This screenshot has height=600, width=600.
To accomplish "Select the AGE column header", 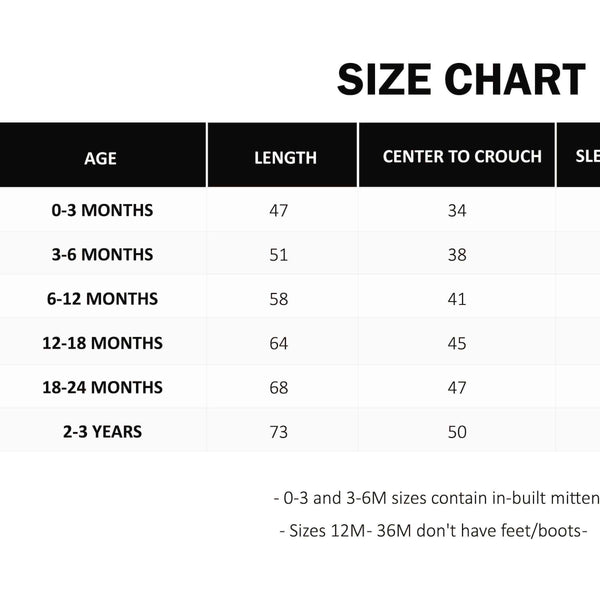I will (101, 157).
